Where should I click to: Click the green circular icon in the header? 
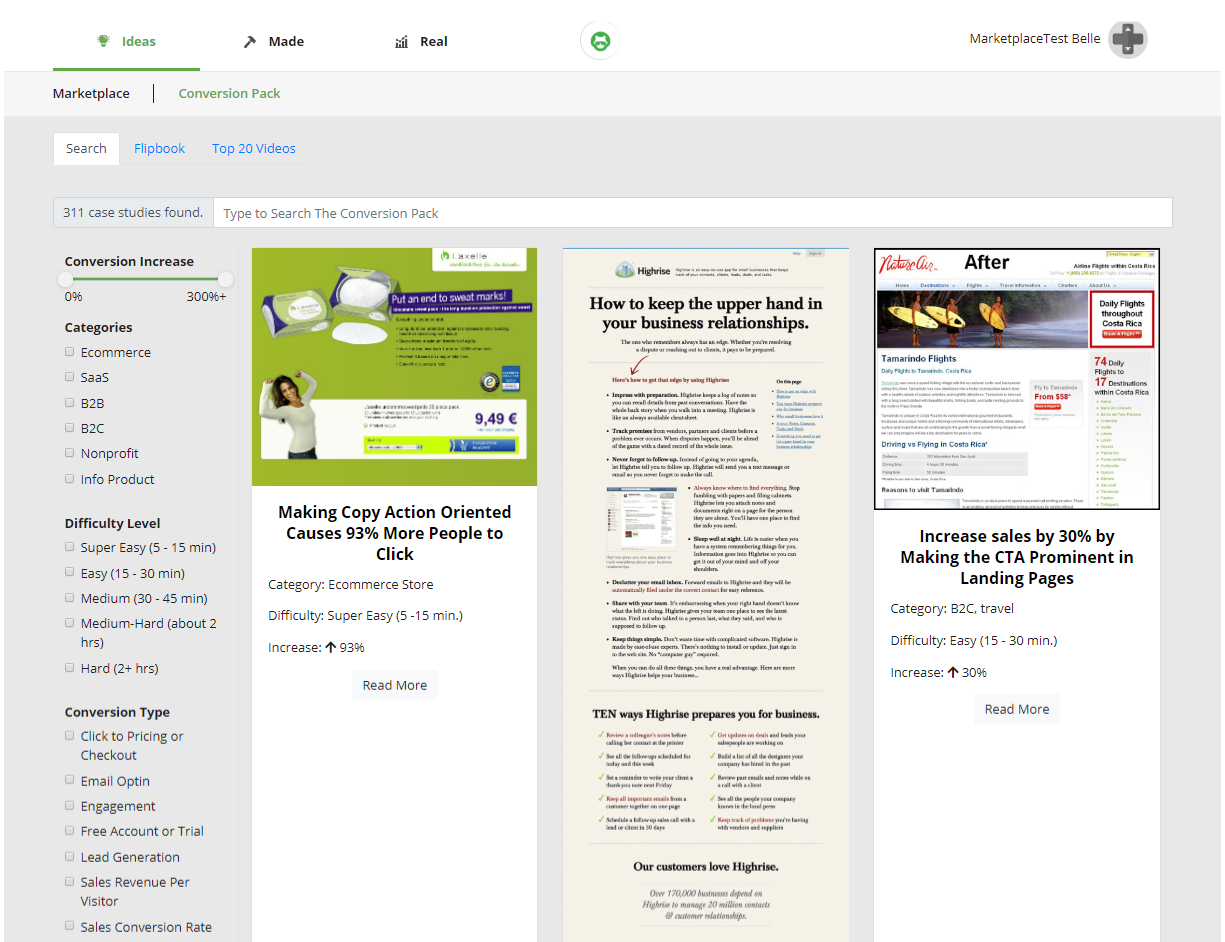click(x=599, y=41)
